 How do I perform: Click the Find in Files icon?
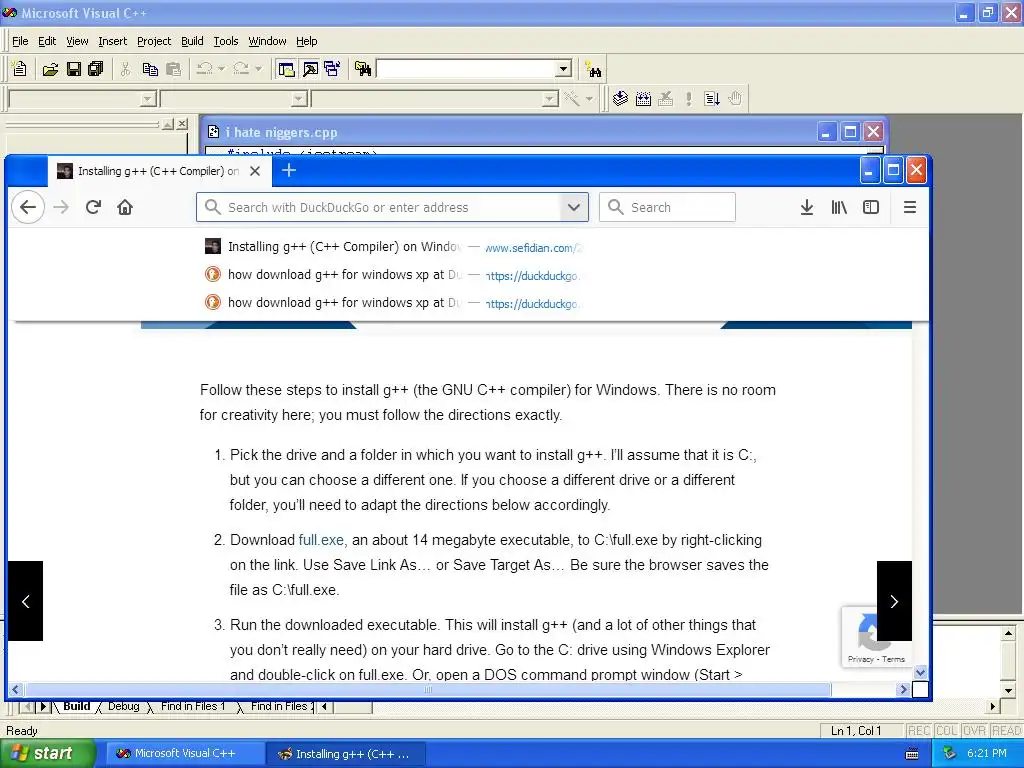[362, 69]
